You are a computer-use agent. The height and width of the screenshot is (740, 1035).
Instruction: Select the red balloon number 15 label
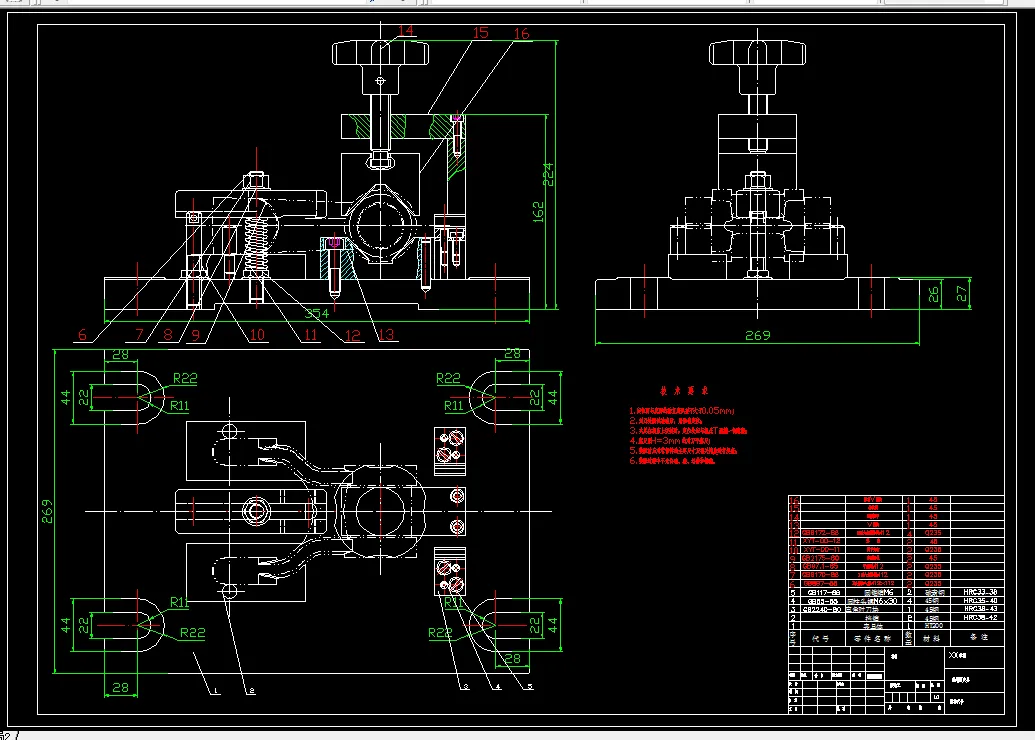[x=481, y=32]
